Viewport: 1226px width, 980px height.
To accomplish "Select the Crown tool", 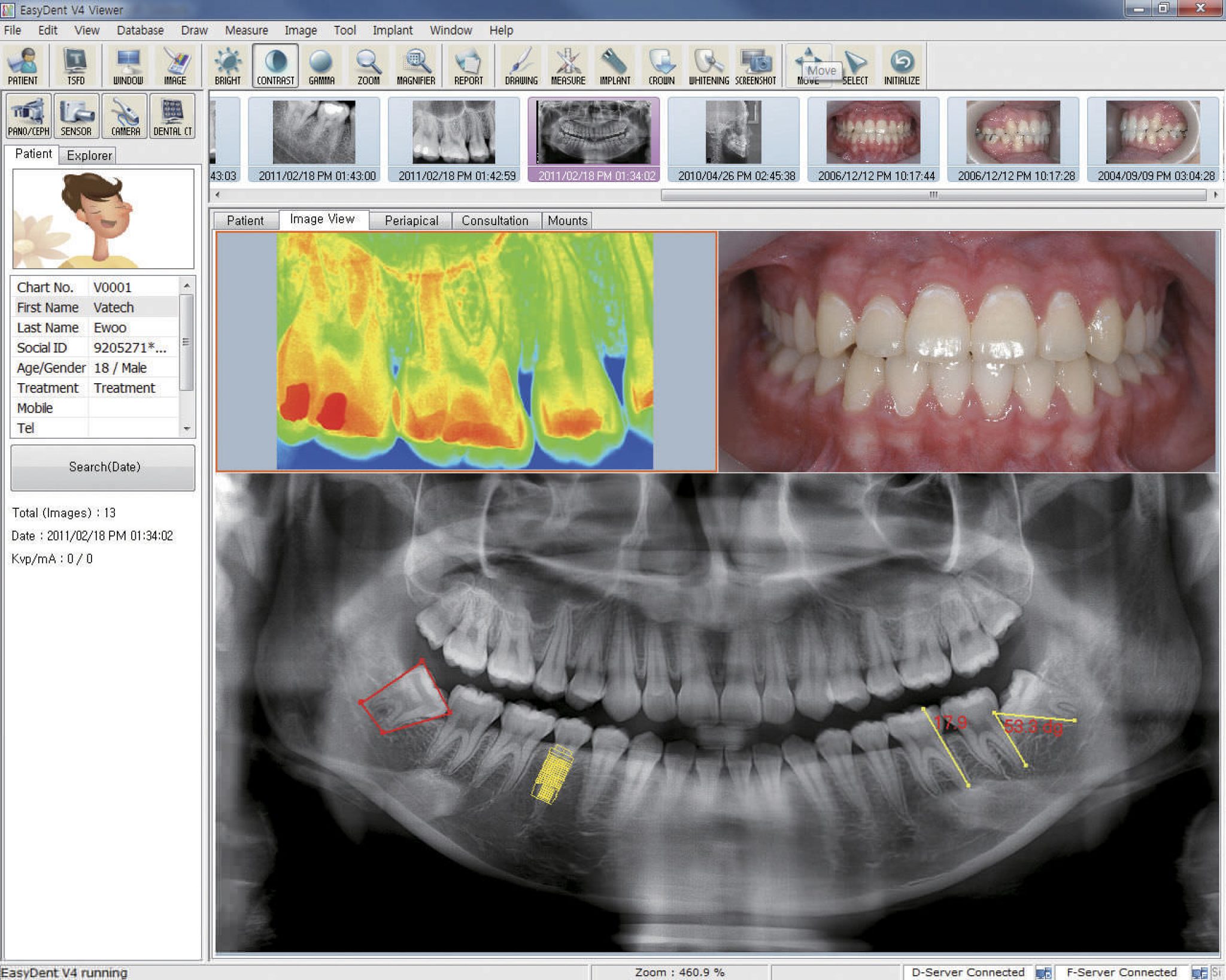I will pyautogui.click(x=660, y=65).
